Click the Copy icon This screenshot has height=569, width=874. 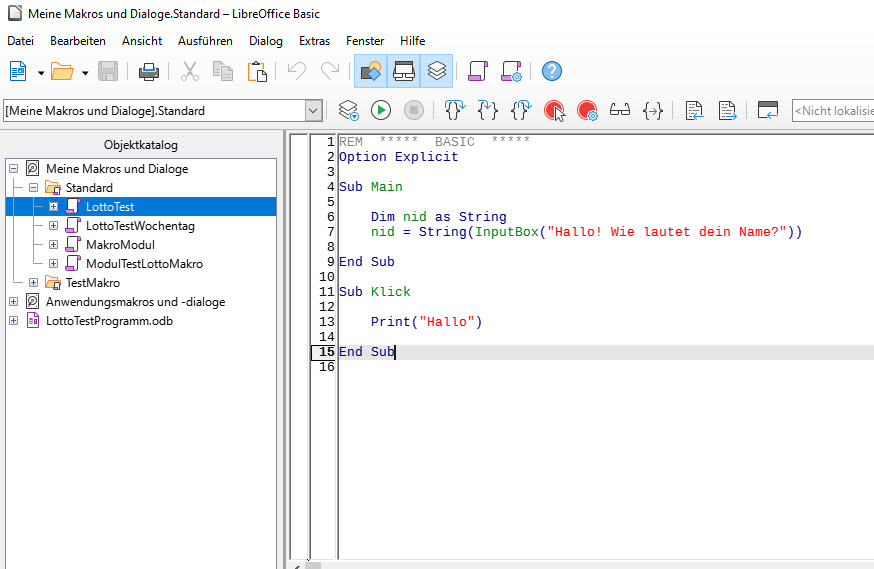[x=223, y=71]
